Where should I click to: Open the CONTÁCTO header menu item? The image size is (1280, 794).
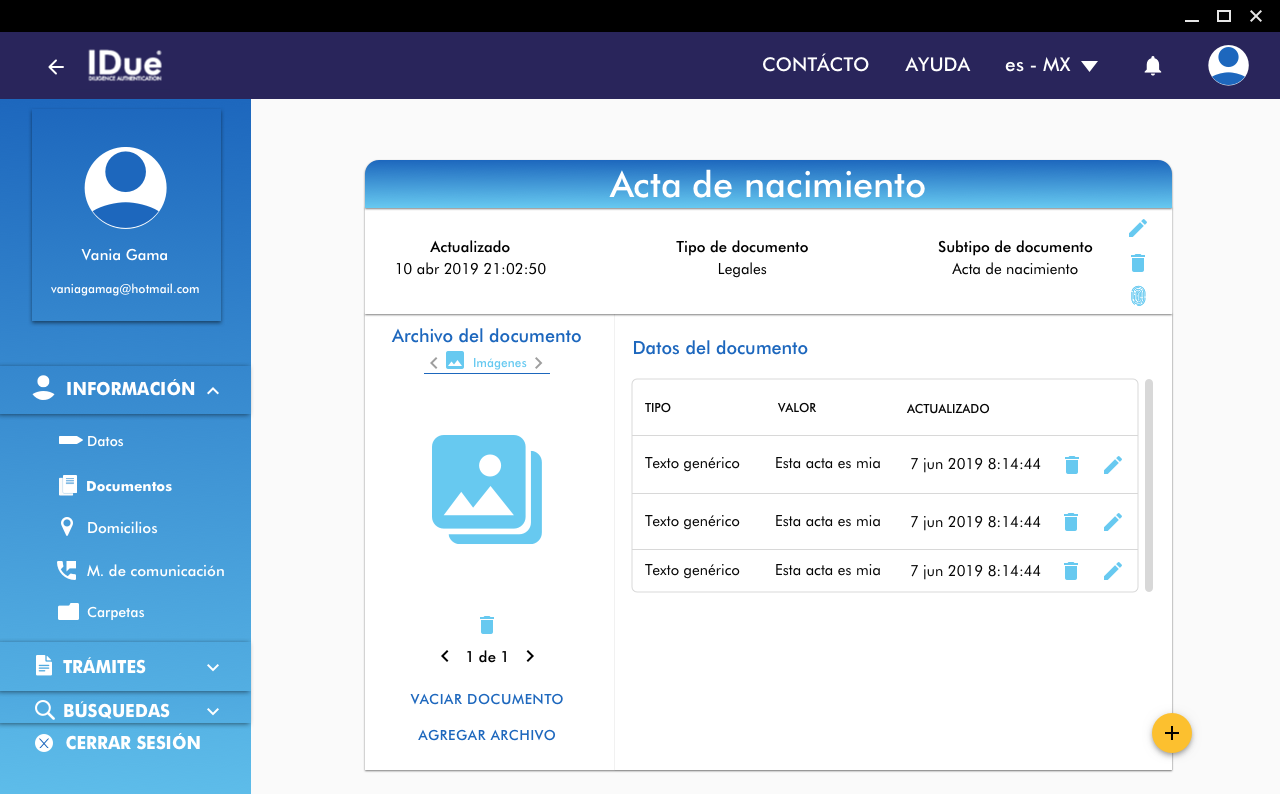pyautogui.click(x=815, y=65)
